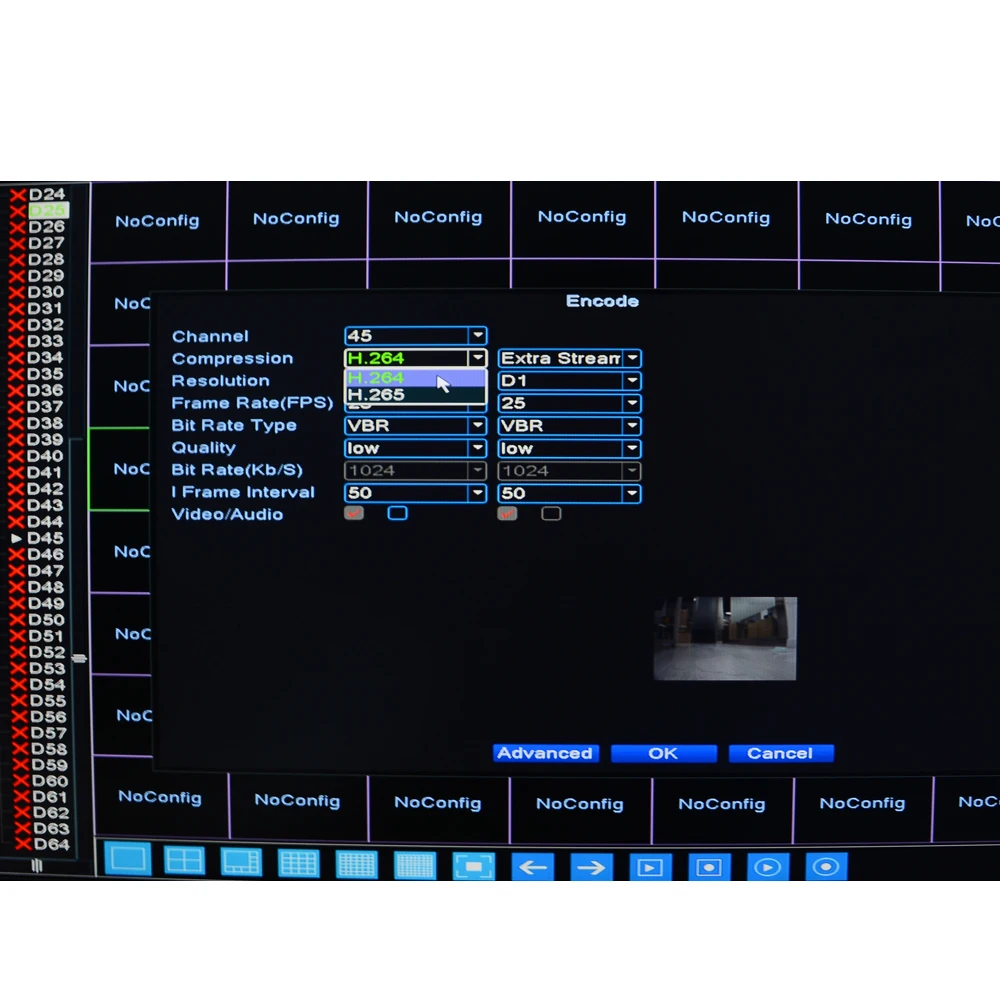
Task: Select channel D60 in the list
Action: (50, 781)
